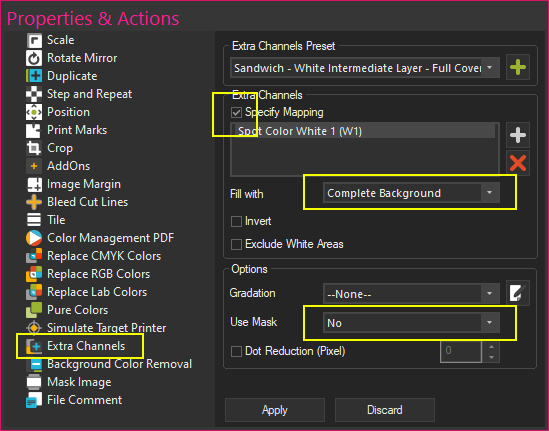
Task: Click the Rotate Mirror icon
Action: point(34,58)
